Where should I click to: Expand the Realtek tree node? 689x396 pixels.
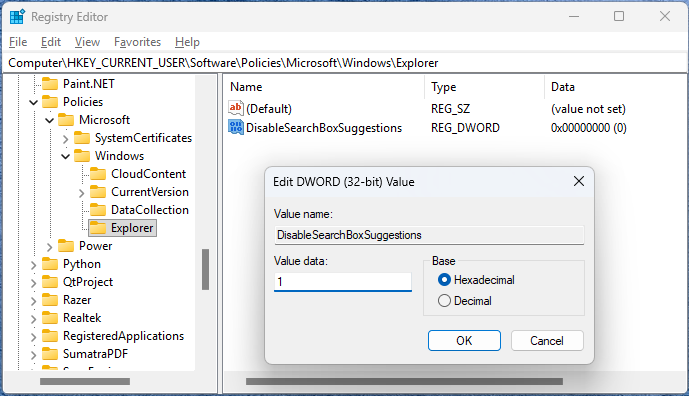[33, 319]
